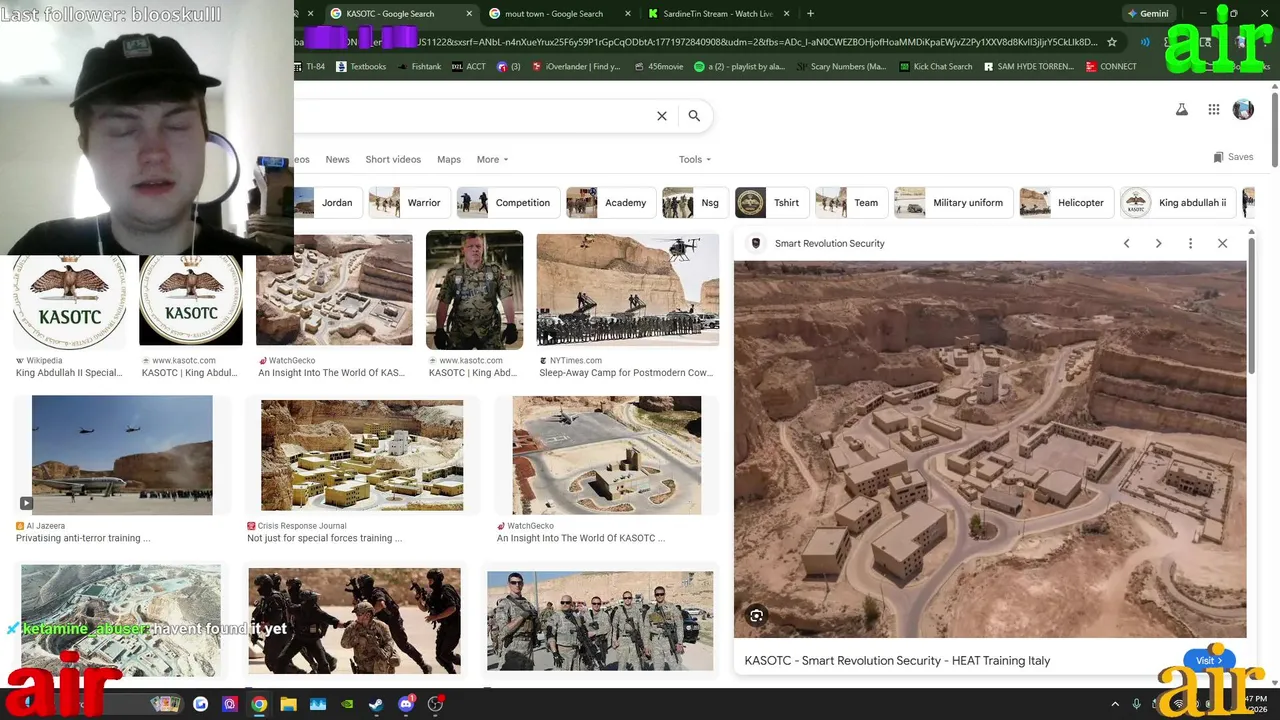Open Gemini in Chrome
The width and height of the screenshot is (1280, 720).
tap(1148, 14)
